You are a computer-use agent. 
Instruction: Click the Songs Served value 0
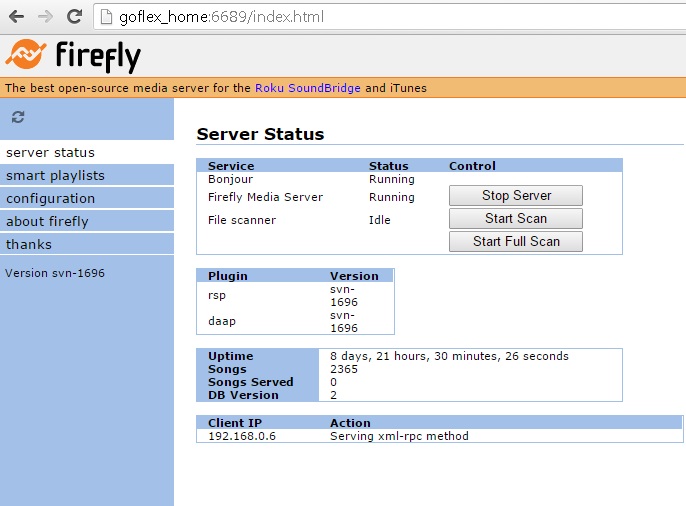coord(333,382)
